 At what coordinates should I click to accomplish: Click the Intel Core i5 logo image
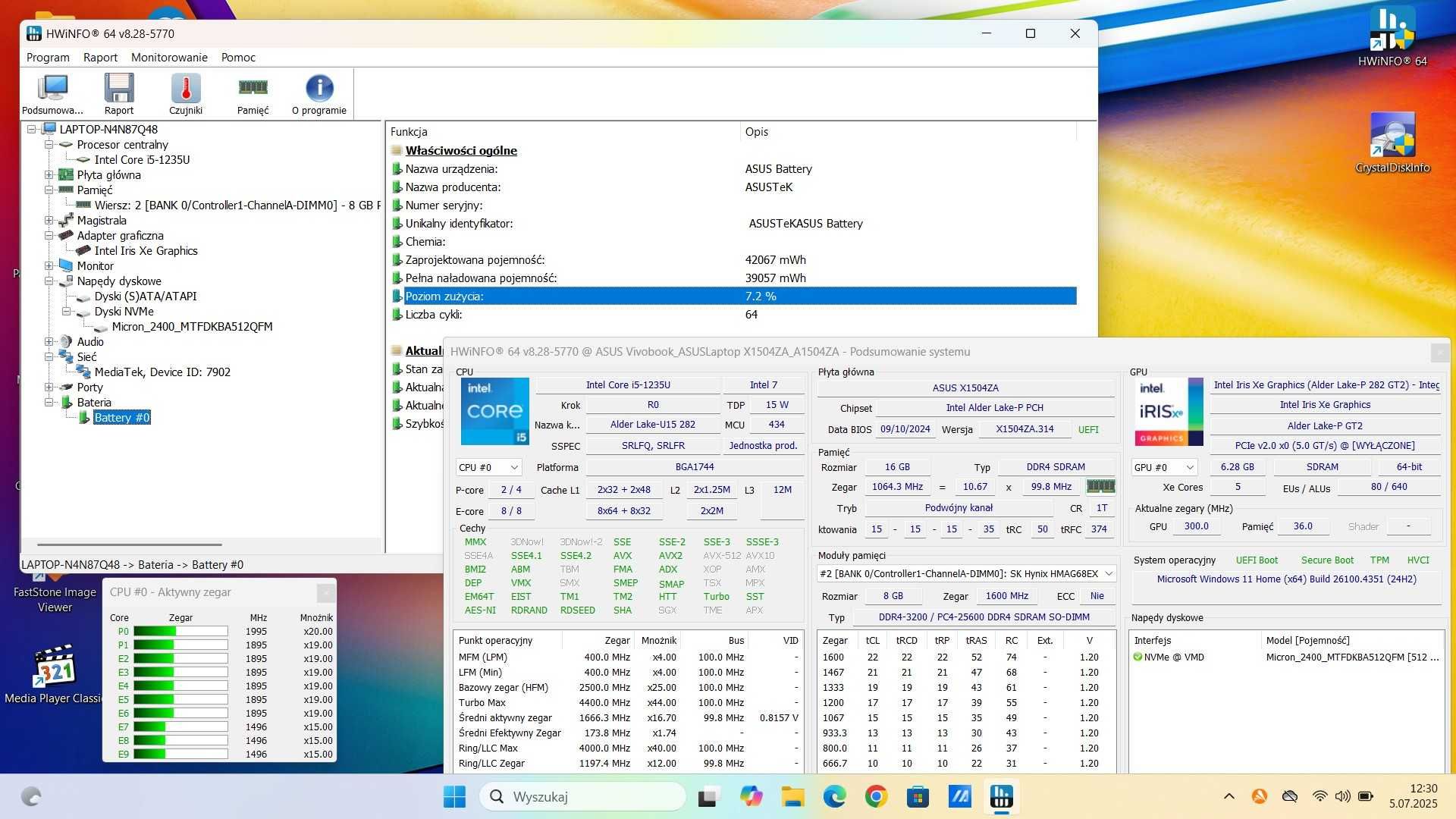(x=494, y=411)
